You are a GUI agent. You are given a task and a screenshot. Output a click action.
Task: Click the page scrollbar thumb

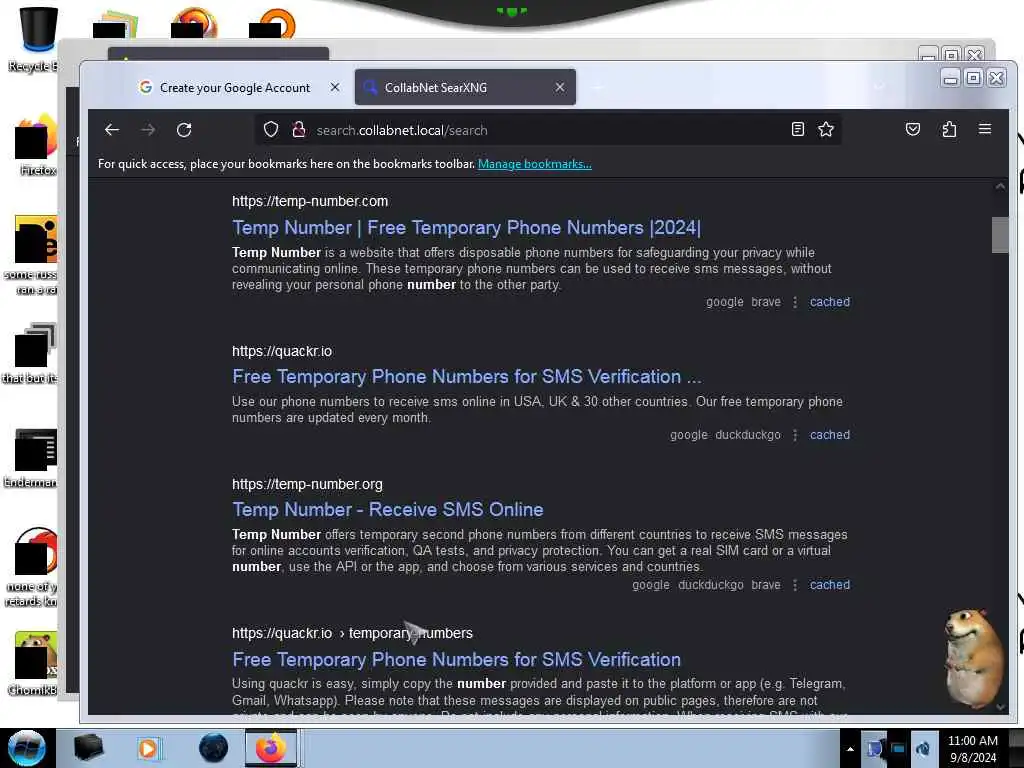1000,234
